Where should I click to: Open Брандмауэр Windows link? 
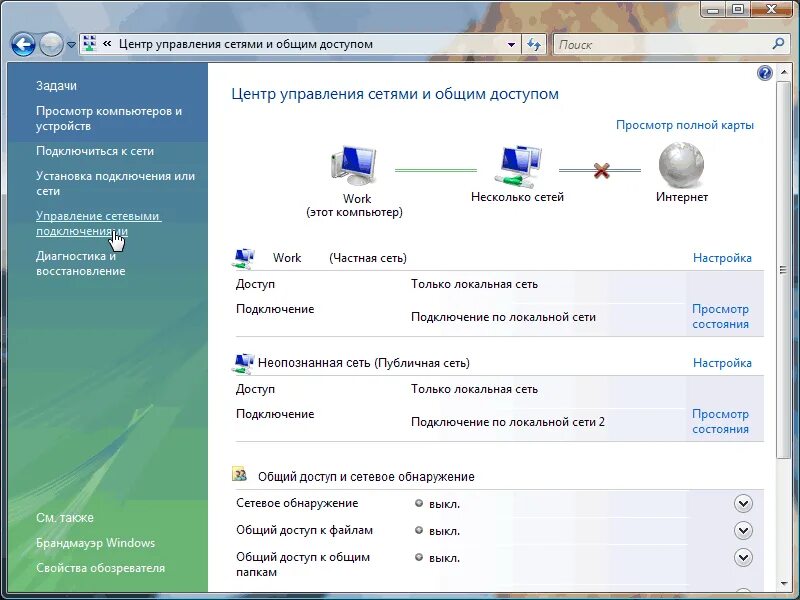pos(95,543)
